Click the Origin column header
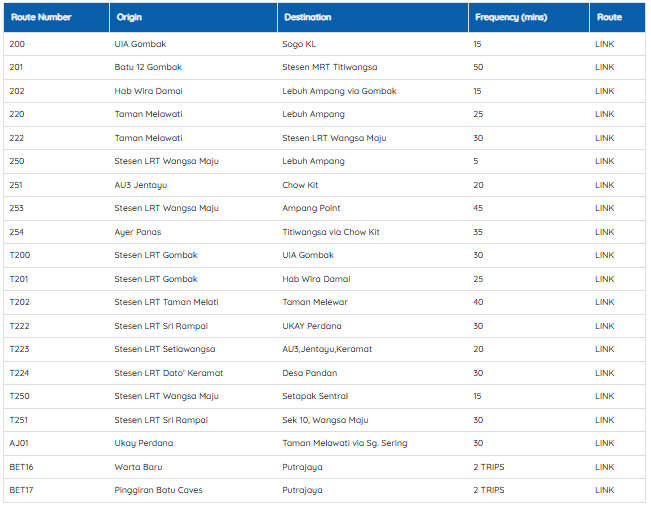 [129, 17]
